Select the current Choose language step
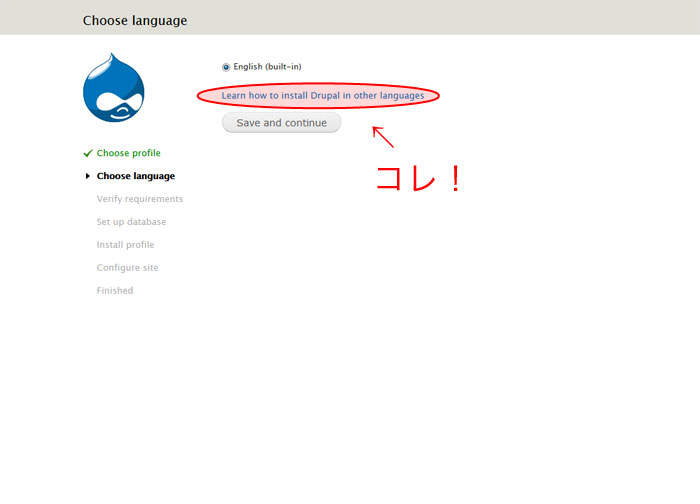The height and width of the screenshot is (504, 700). pyautogui.click(x=135, y=176)
